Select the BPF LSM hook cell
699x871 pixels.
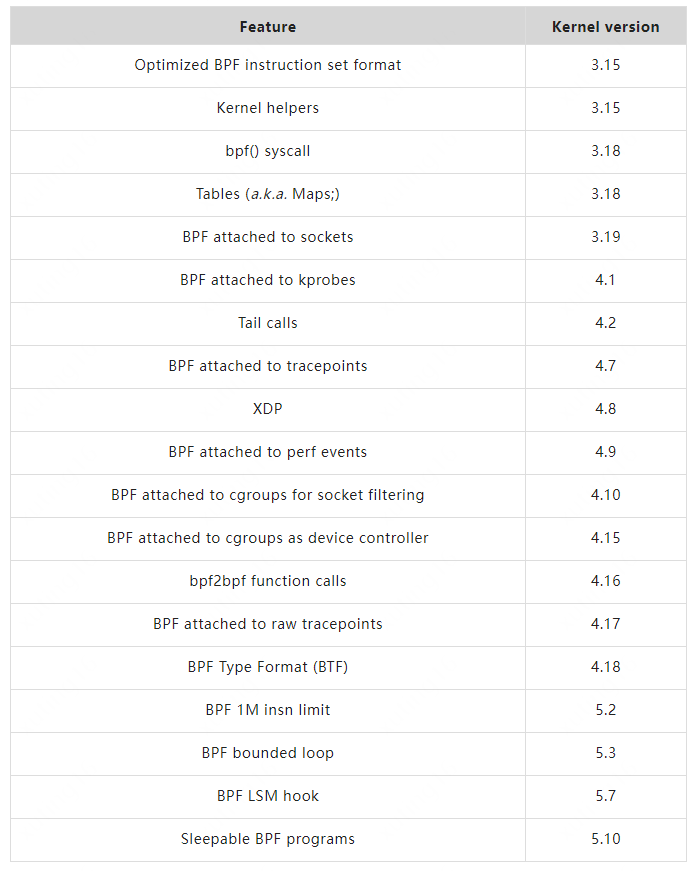[x=268, y=796]
